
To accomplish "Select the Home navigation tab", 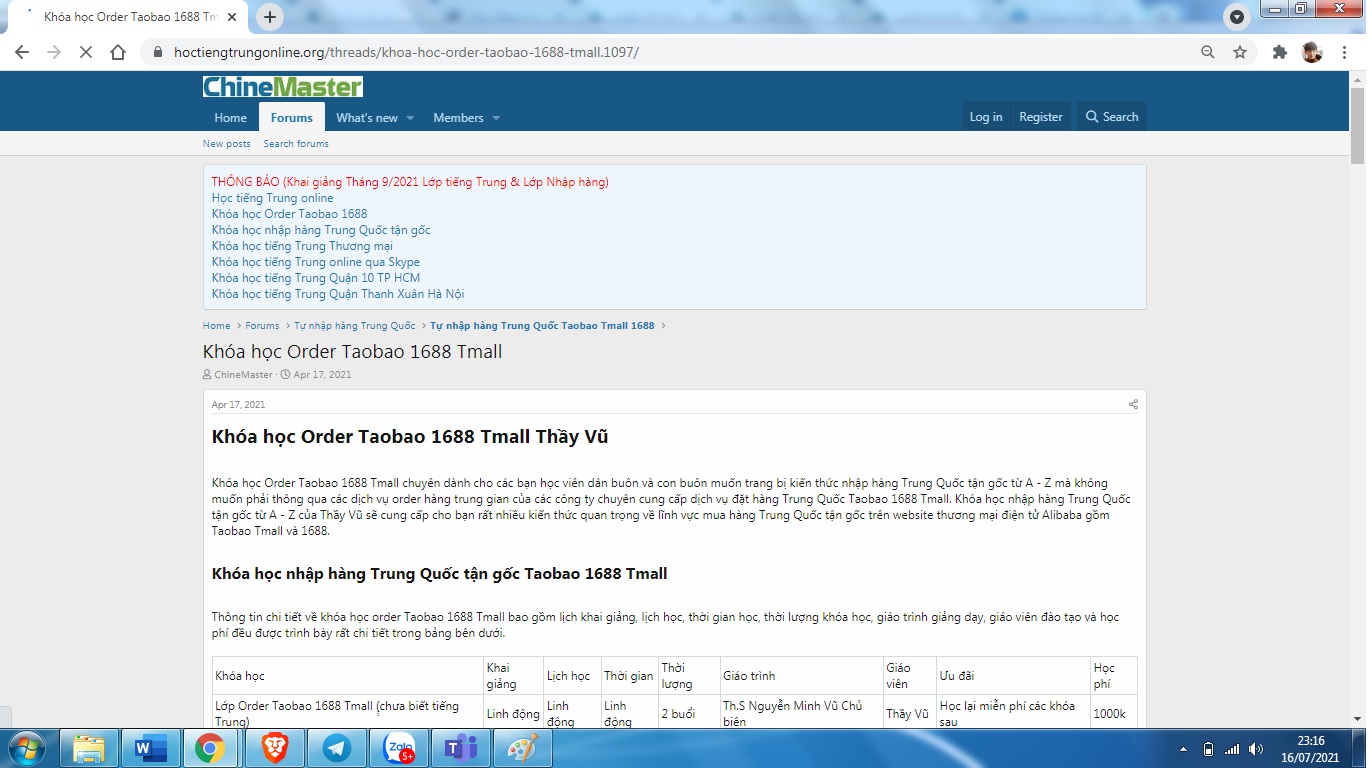I will pos(230,118).
